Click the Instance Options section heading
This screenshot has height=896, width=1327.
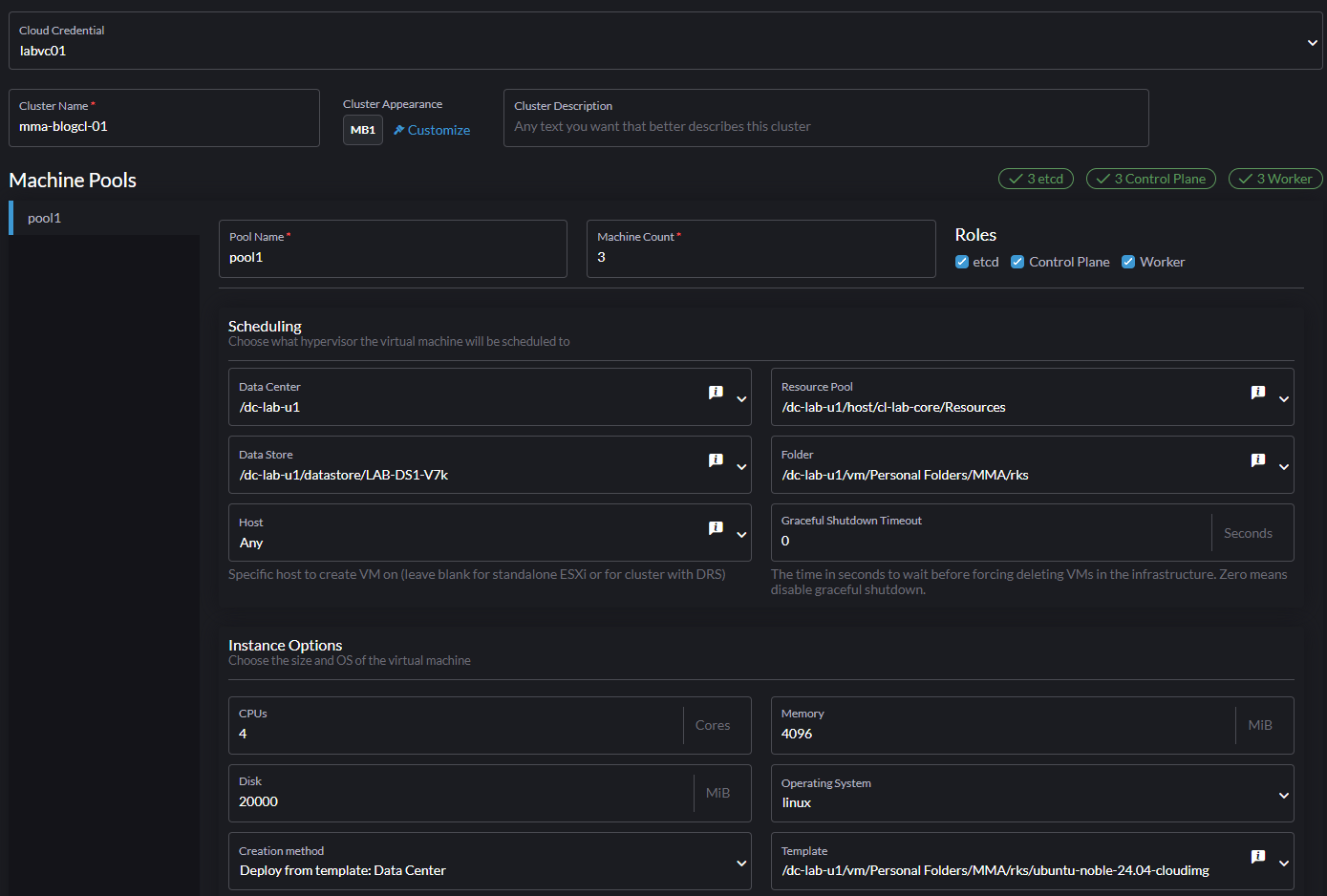pos(285,646)
